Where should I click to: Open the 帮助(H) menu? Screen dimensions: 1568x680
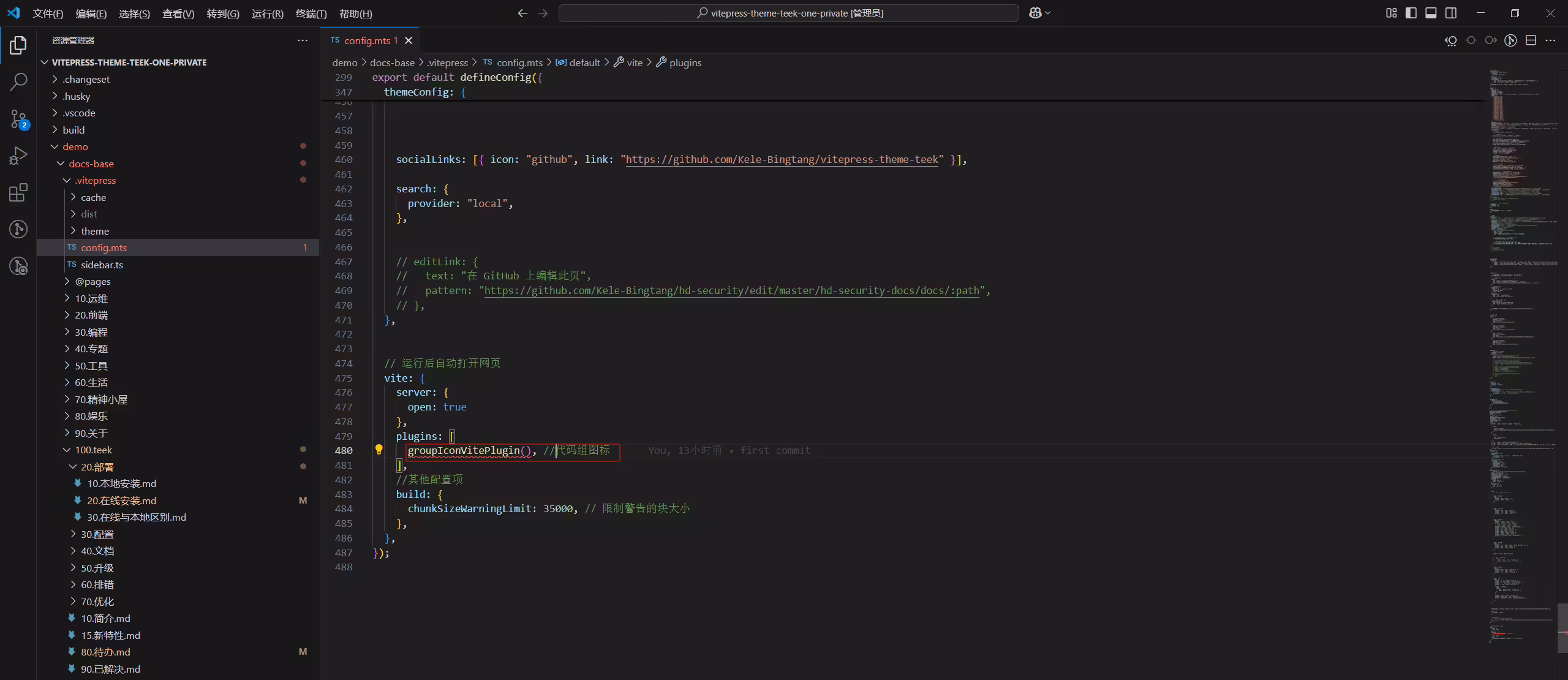tap(356, 13)
